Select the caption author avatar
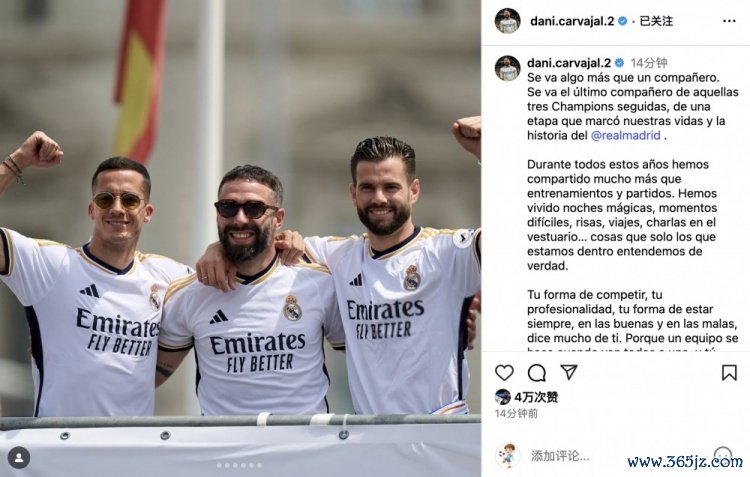This screenshot has height=477, width=750. [507, 68]
